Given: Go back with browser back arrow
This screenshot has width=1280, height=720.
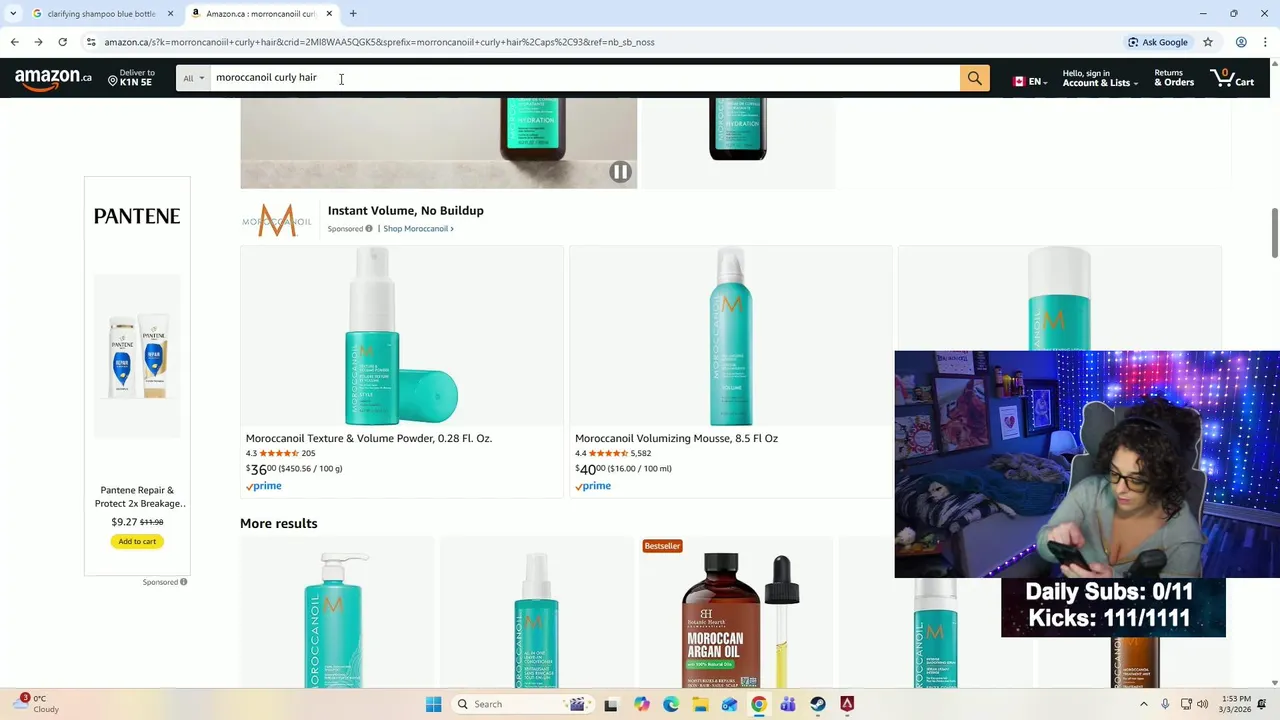Looking at the screenshot, I should point(14,42).
